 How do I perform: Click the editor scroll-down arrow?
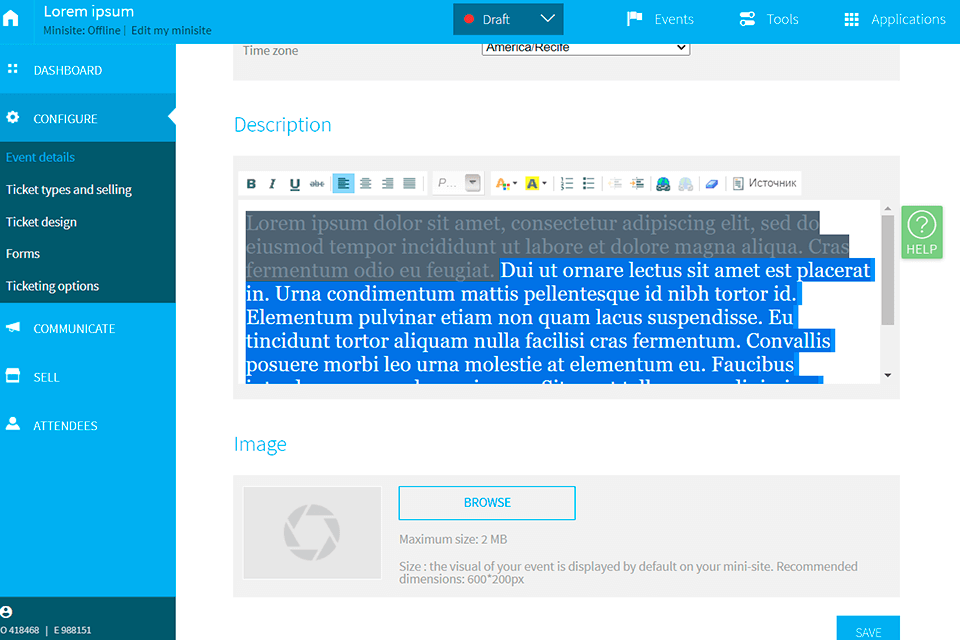888,375
